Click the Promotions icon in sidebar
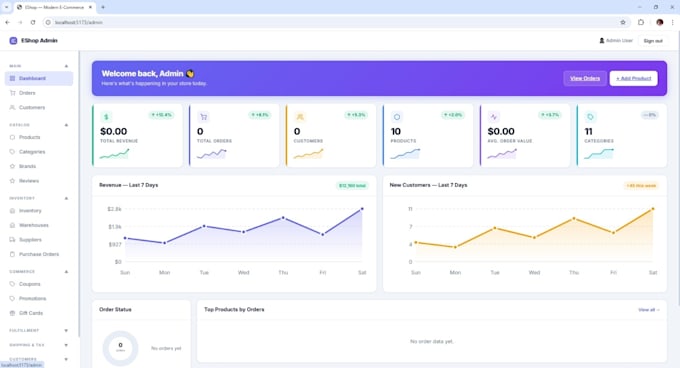 pos(12,299)
